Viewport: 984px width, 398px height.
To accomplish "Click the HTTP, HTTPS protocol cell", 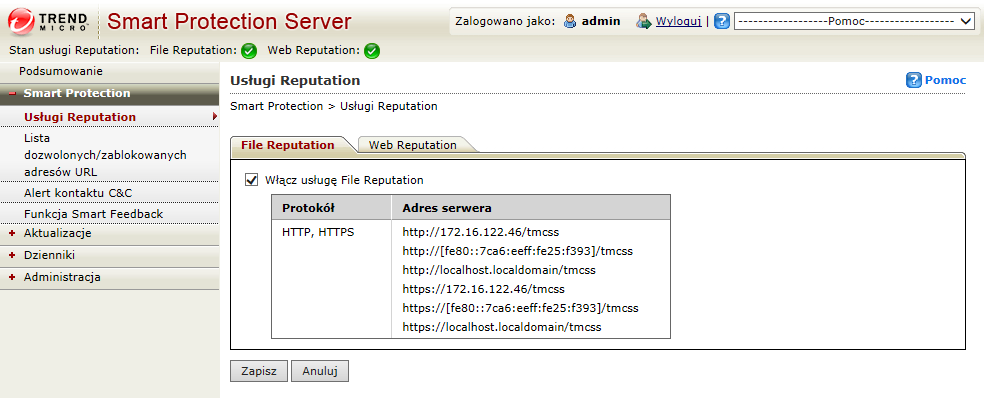I will coord(318,232).
